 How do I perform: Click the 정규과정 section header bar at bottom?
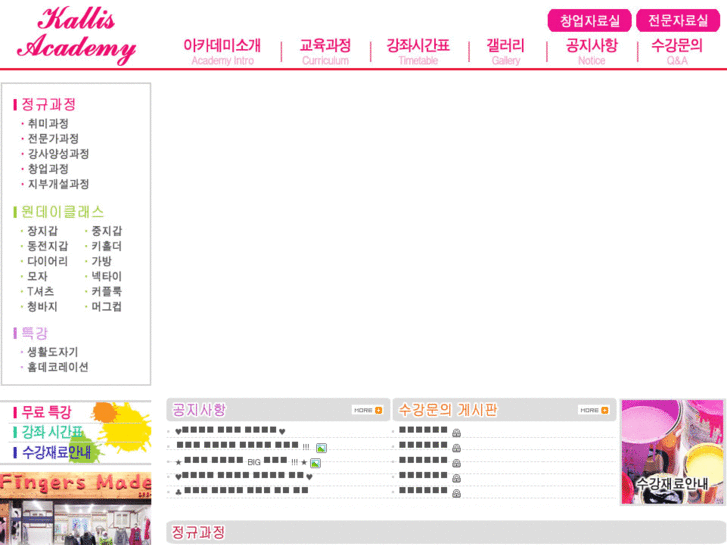click(446, 532)
